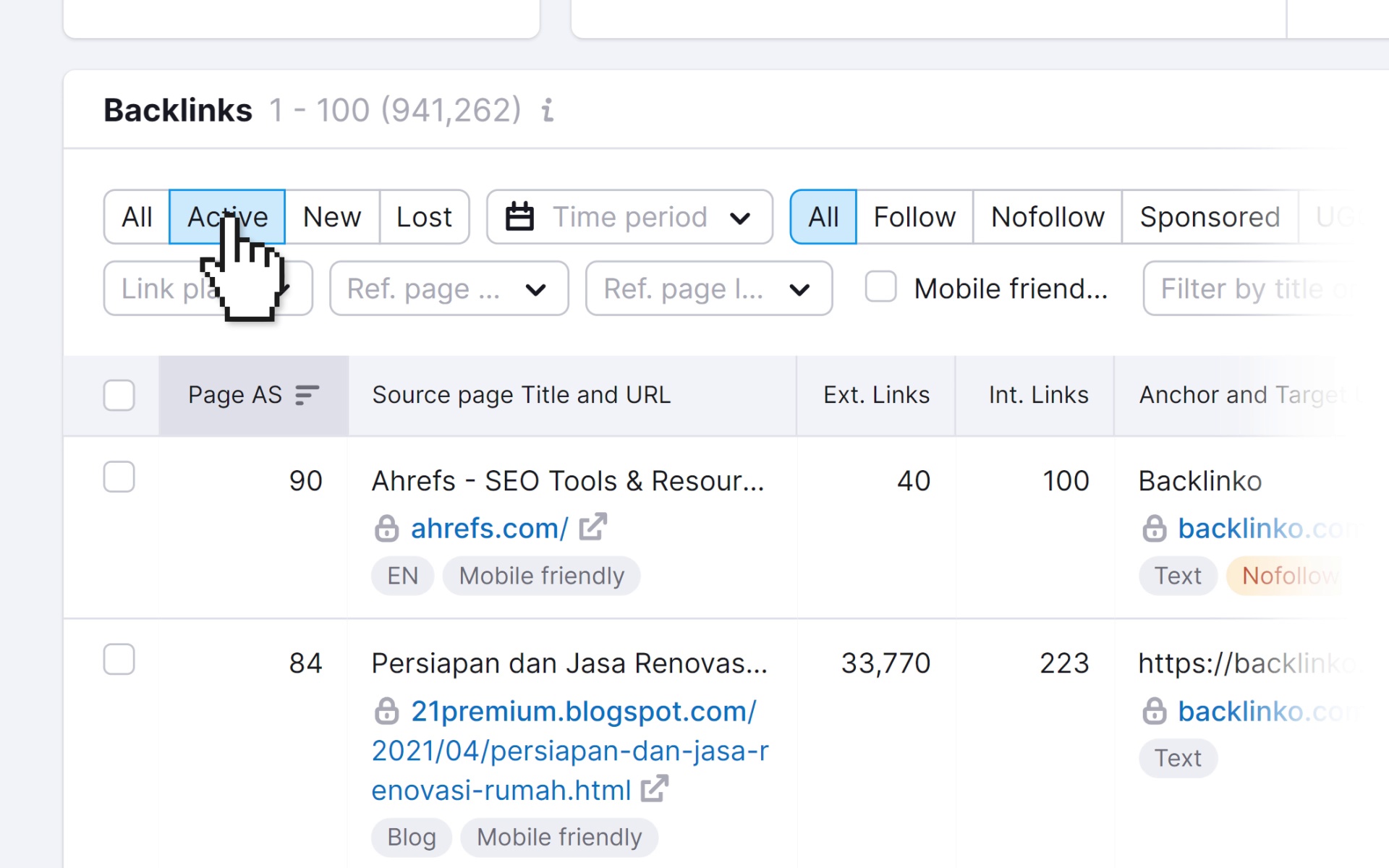Click the Int. Links value 100
Screen dimensions: 1389x868
click(x=1066, y=481)
